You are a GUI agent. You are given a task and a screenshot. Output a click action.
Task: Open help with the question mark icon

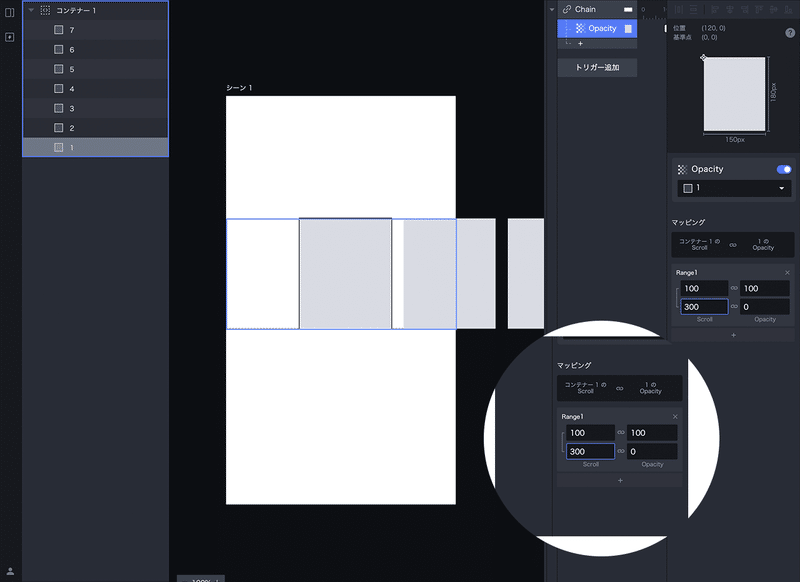(x=790, y=33)
